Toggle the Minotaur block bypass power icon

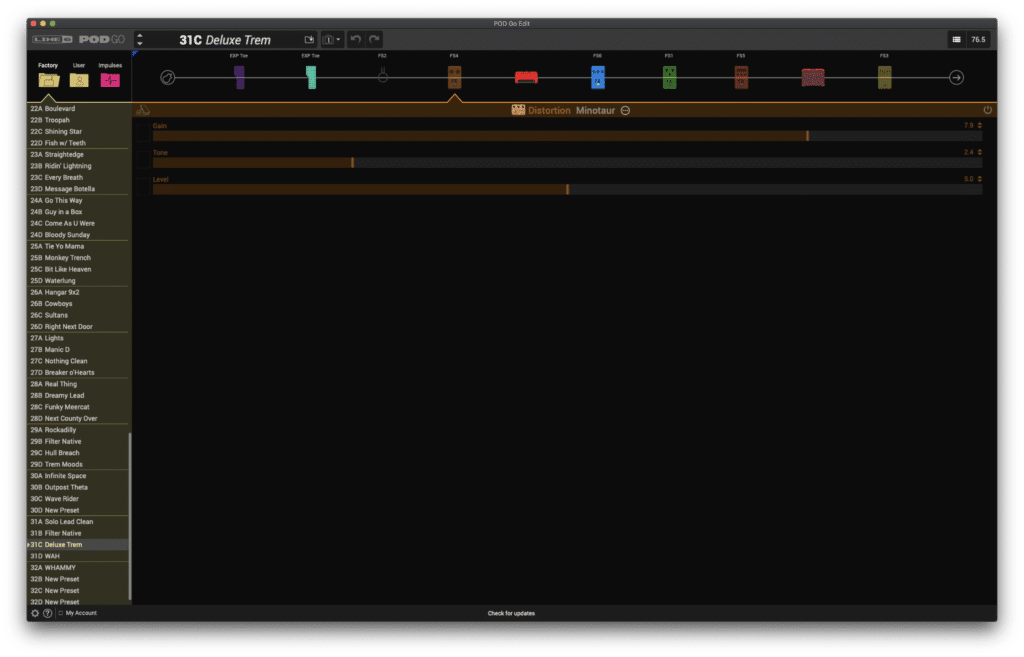coord(987,110)
